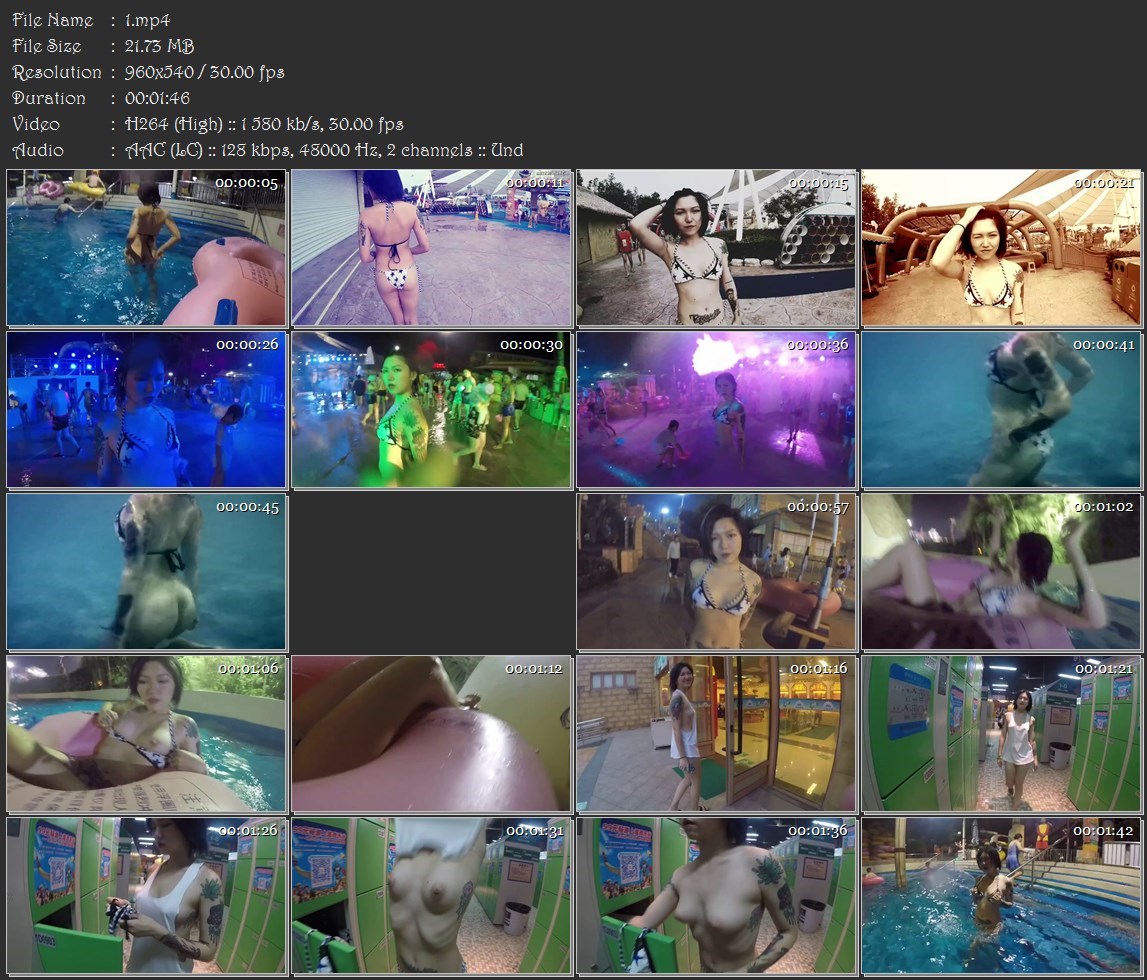Screen dimensions: 1147x980
Task: Click the 'File Size' label
Action: (x=47, y=46)
